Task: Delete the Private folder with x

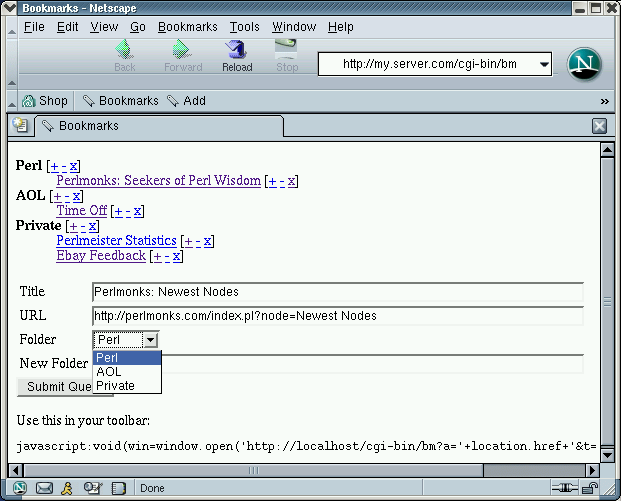Action: (x=92, y=227)
